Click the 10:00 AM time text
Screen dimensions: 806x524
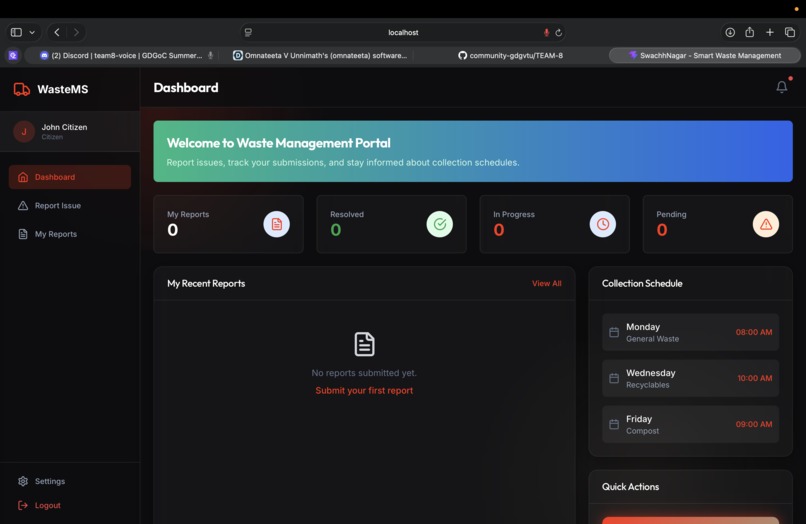coord(755,378)
